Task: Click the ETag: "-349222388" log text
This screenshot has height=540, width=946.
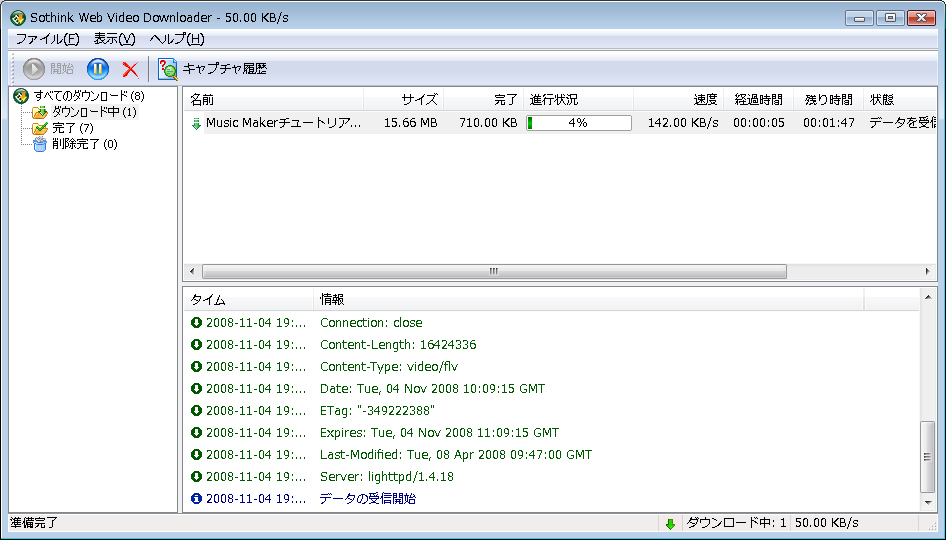Action: pyautogui.click(x=377, y=411)
